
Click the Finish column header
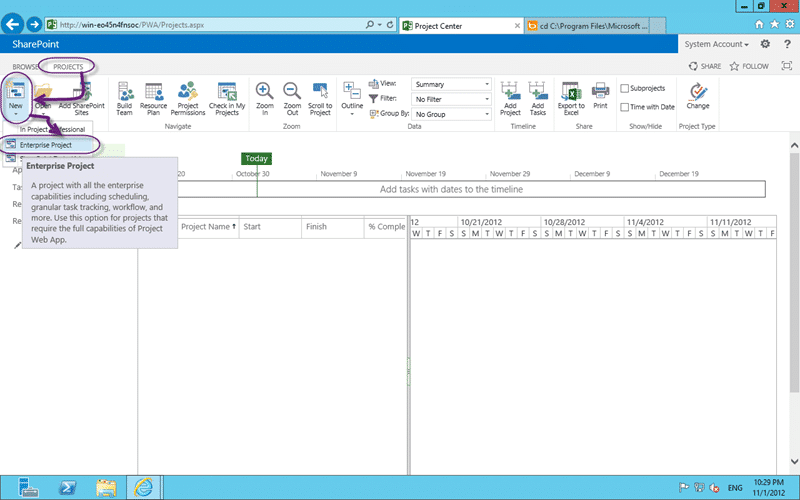click(332, 227)
